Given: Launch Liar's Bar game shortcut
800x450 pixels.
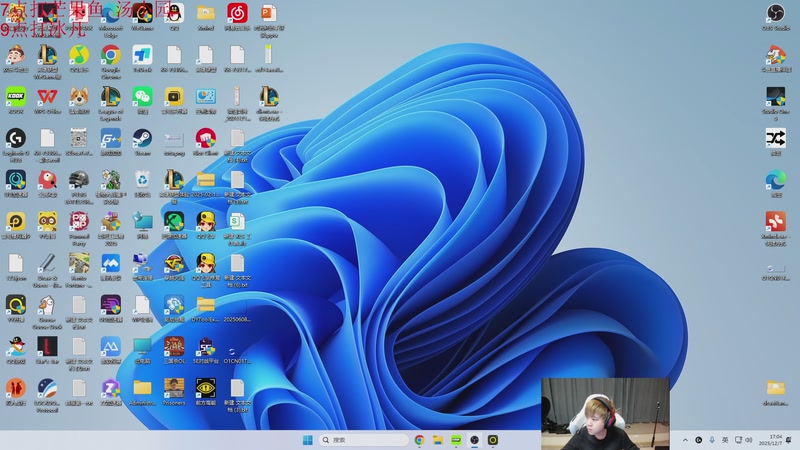Looking at the screenshot, I should pyautogui.click(x=47, y=348).
